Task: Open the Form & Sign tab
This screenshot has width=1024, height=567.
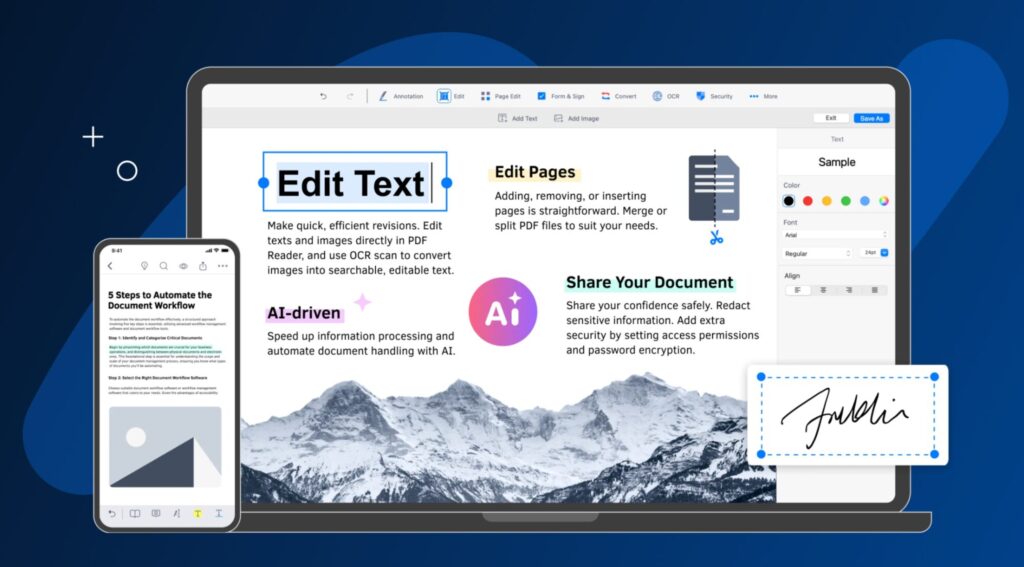Action: (x=560, y=96)
